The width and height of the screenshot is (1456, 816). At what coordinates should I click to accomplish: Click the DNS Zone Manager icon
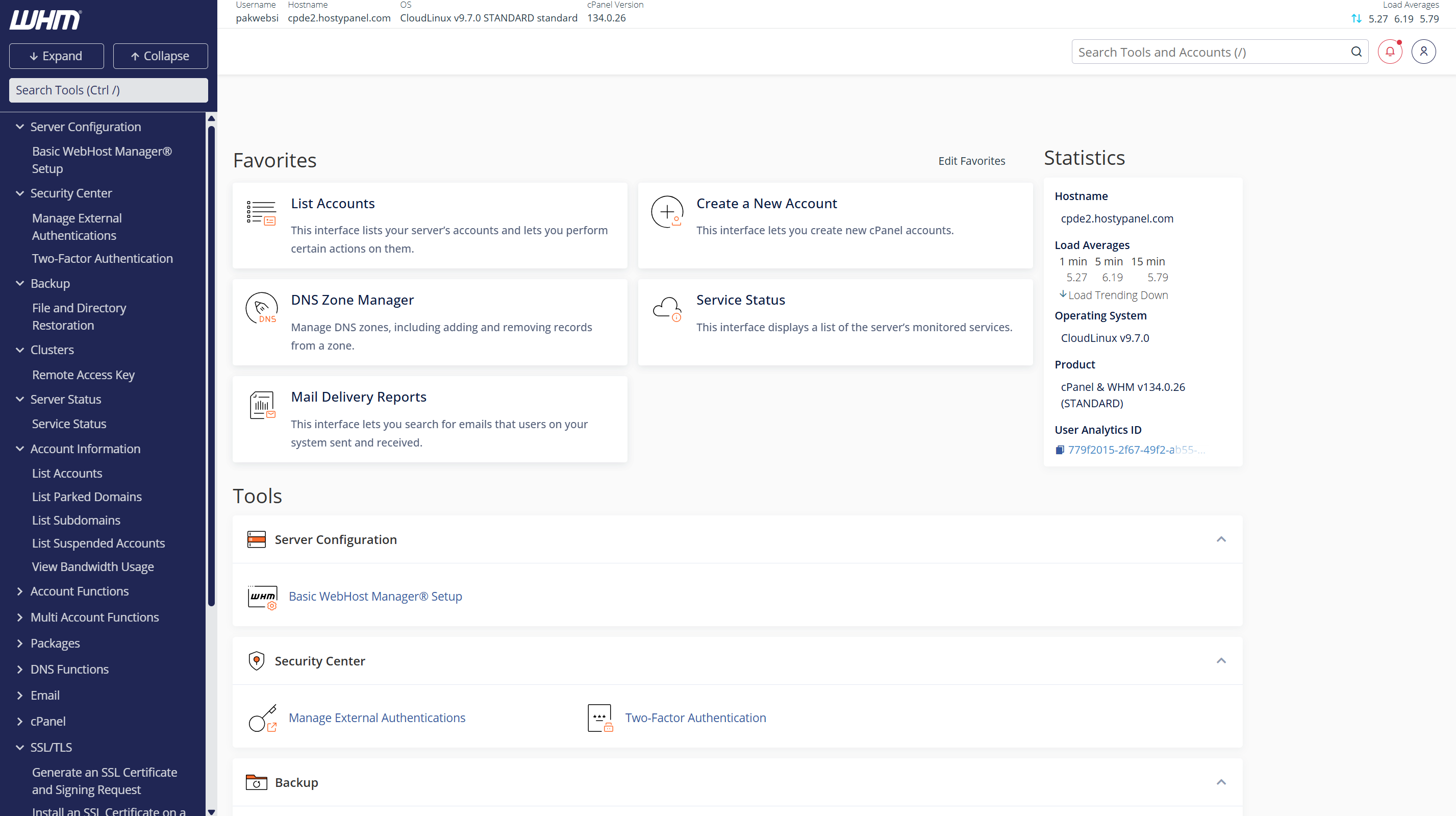[x=262, y=308]
